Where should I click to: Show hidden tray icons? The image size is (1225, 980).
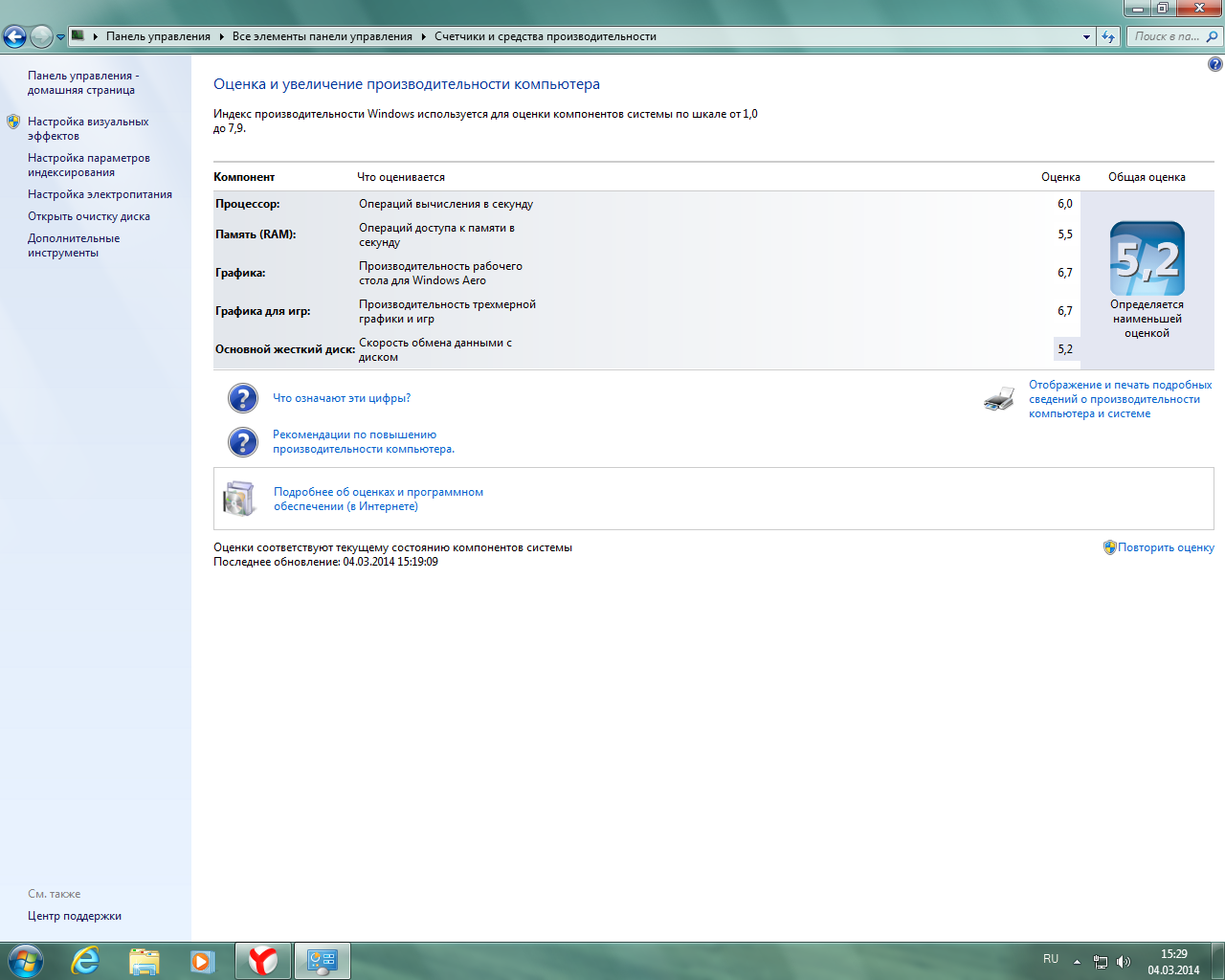[x=1077, y=961]
